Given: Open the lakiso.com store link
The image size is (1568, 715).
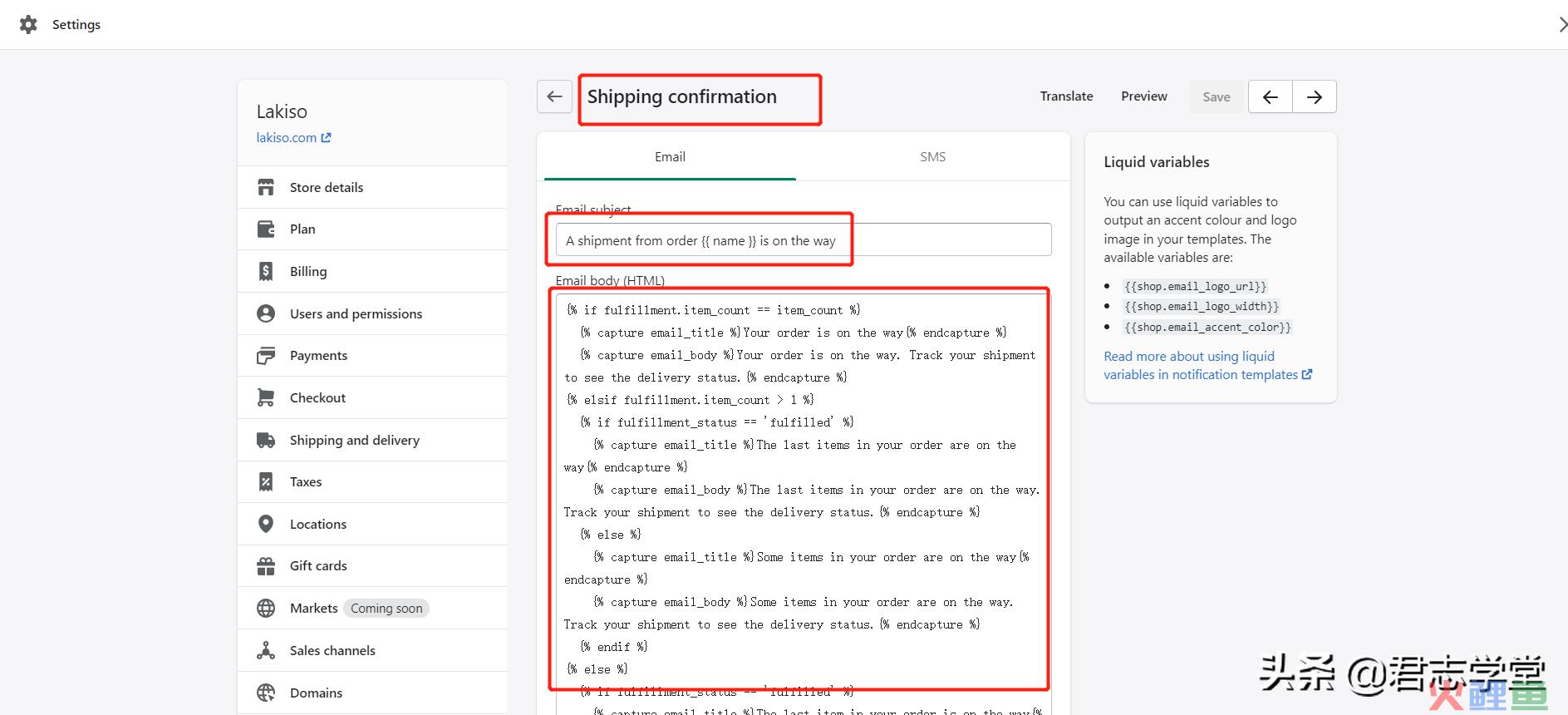Looking at the screenshot, I should (x=287, y=138).
